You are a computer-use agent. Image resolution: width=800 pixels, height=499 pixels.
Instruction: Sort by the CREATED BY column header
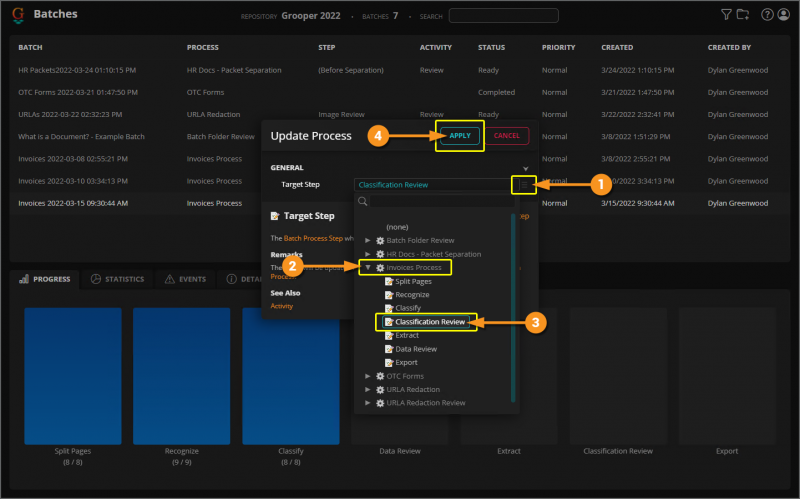pyautogui.click(x=729, y=47)
